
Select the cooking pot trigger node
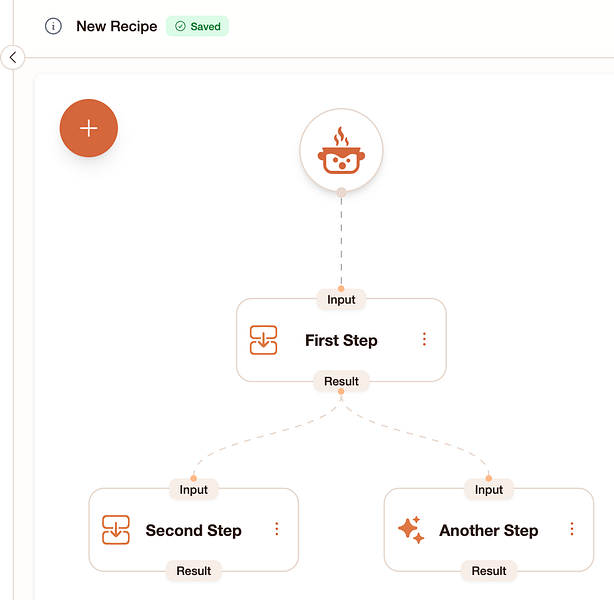tap(341, 150)
